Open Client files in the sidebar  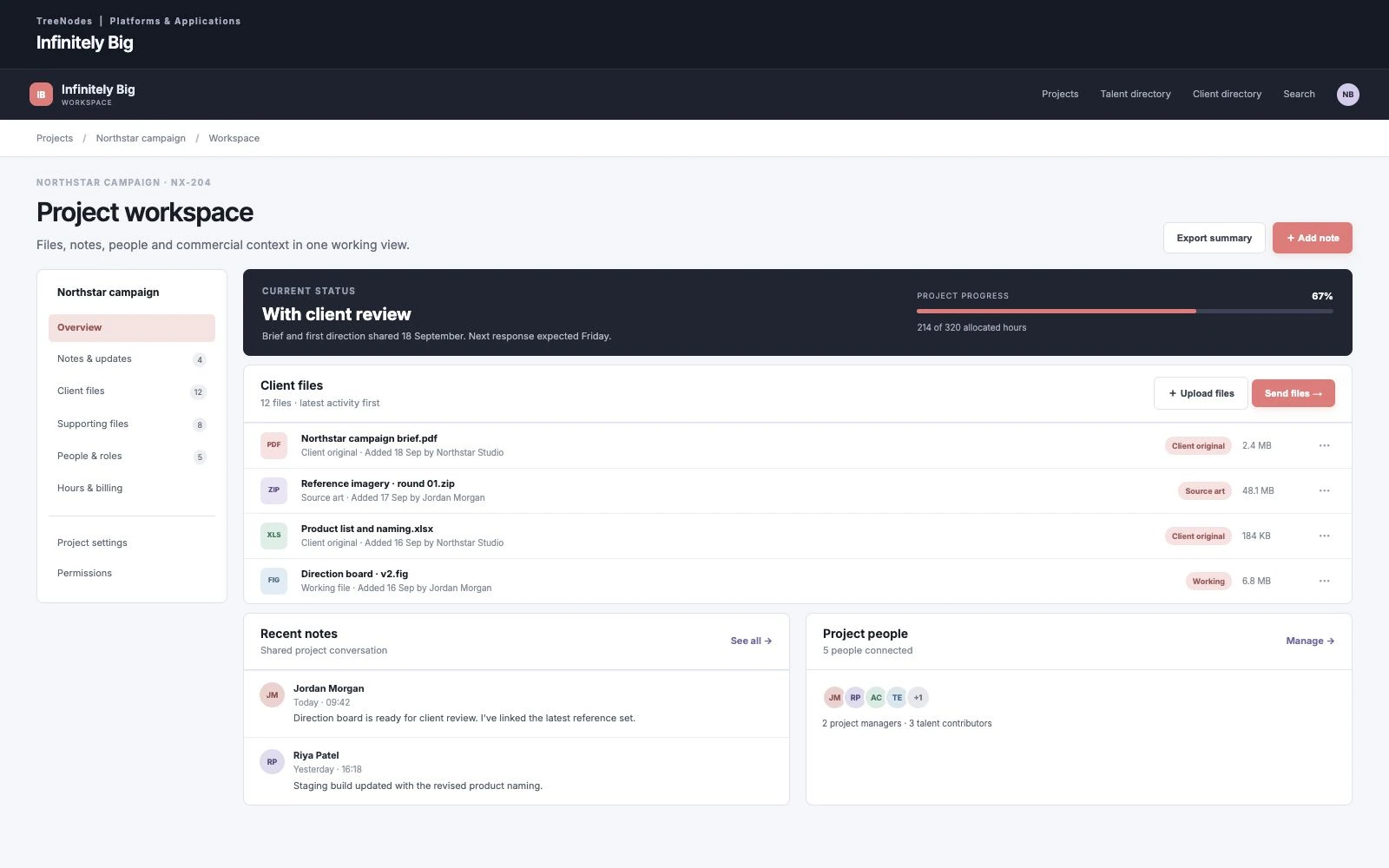pyautogui.click(x=132, y=391)
